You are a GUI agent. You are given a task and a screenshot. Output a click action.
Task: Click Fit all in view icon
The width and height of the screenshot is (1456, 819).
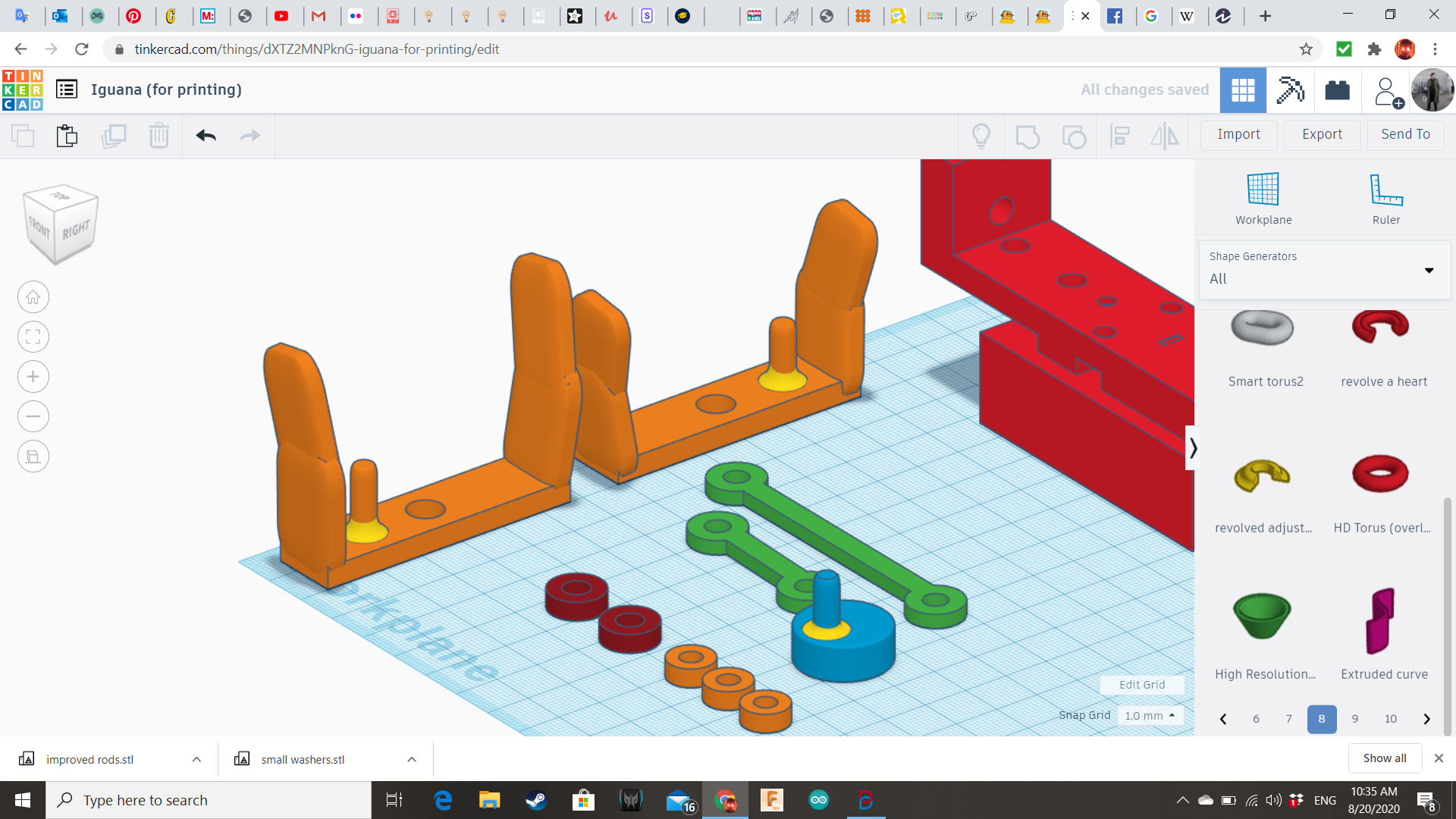tap(33, 337)
